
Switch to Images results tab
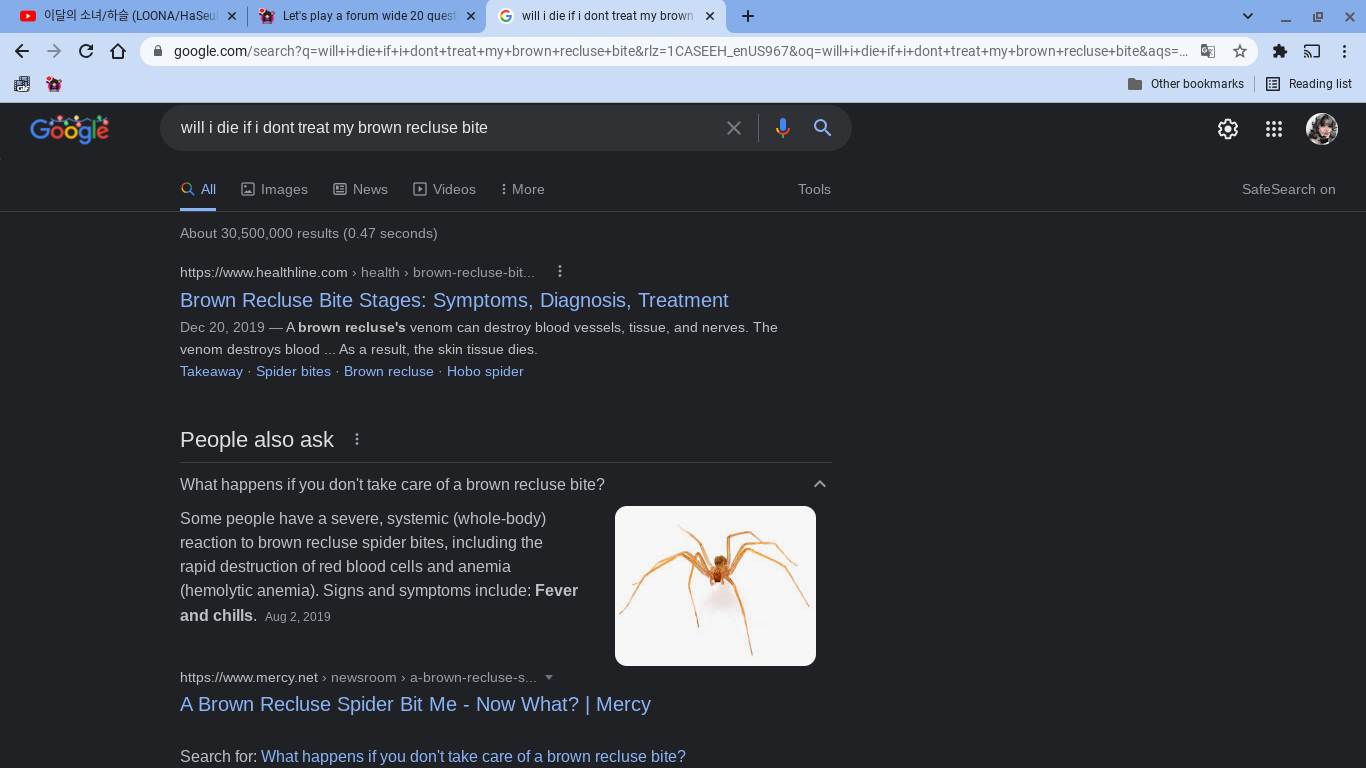[x=274, y=189]
